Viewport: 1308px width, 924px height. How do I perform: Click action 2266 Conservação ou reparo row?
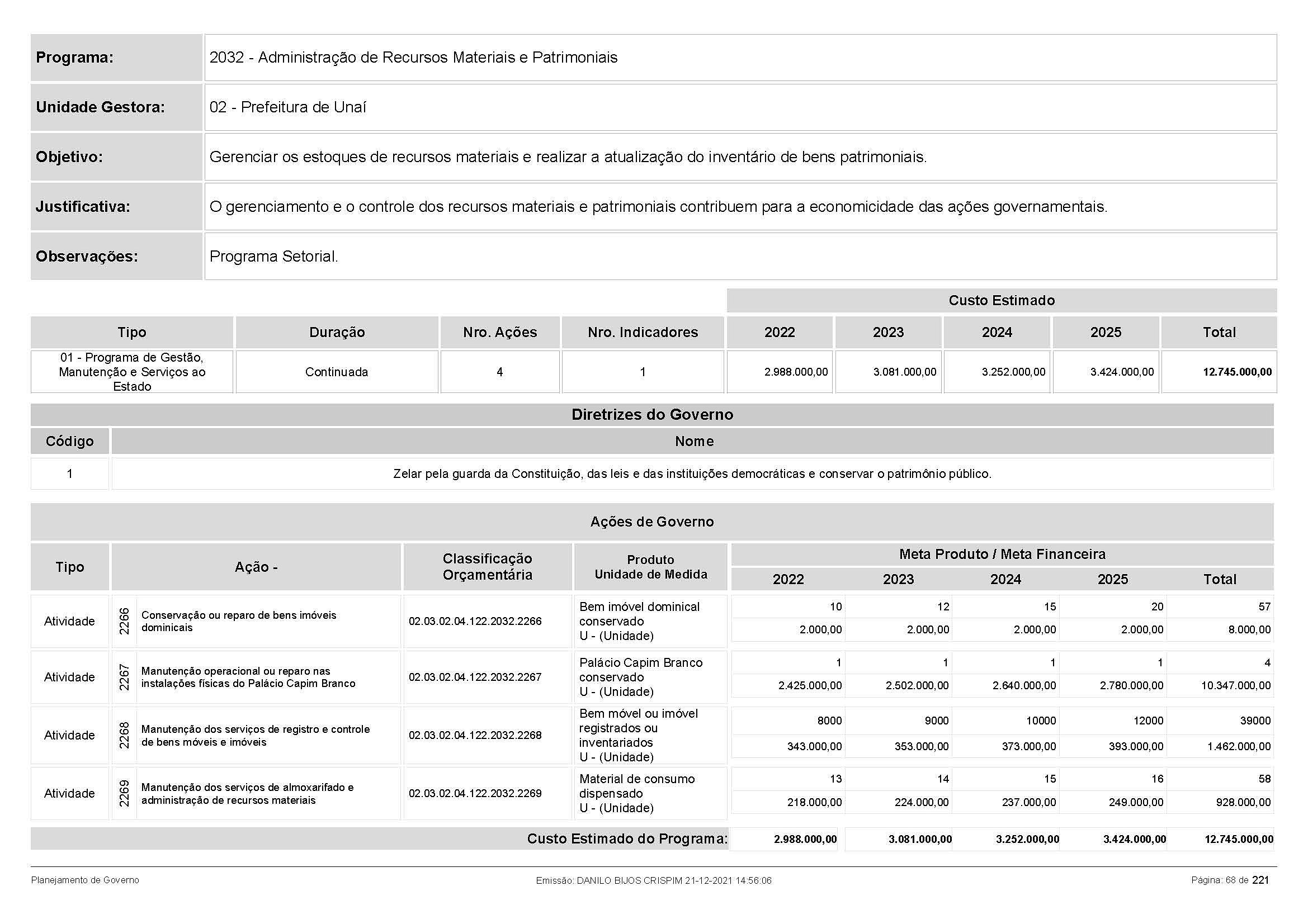point(239,622)
